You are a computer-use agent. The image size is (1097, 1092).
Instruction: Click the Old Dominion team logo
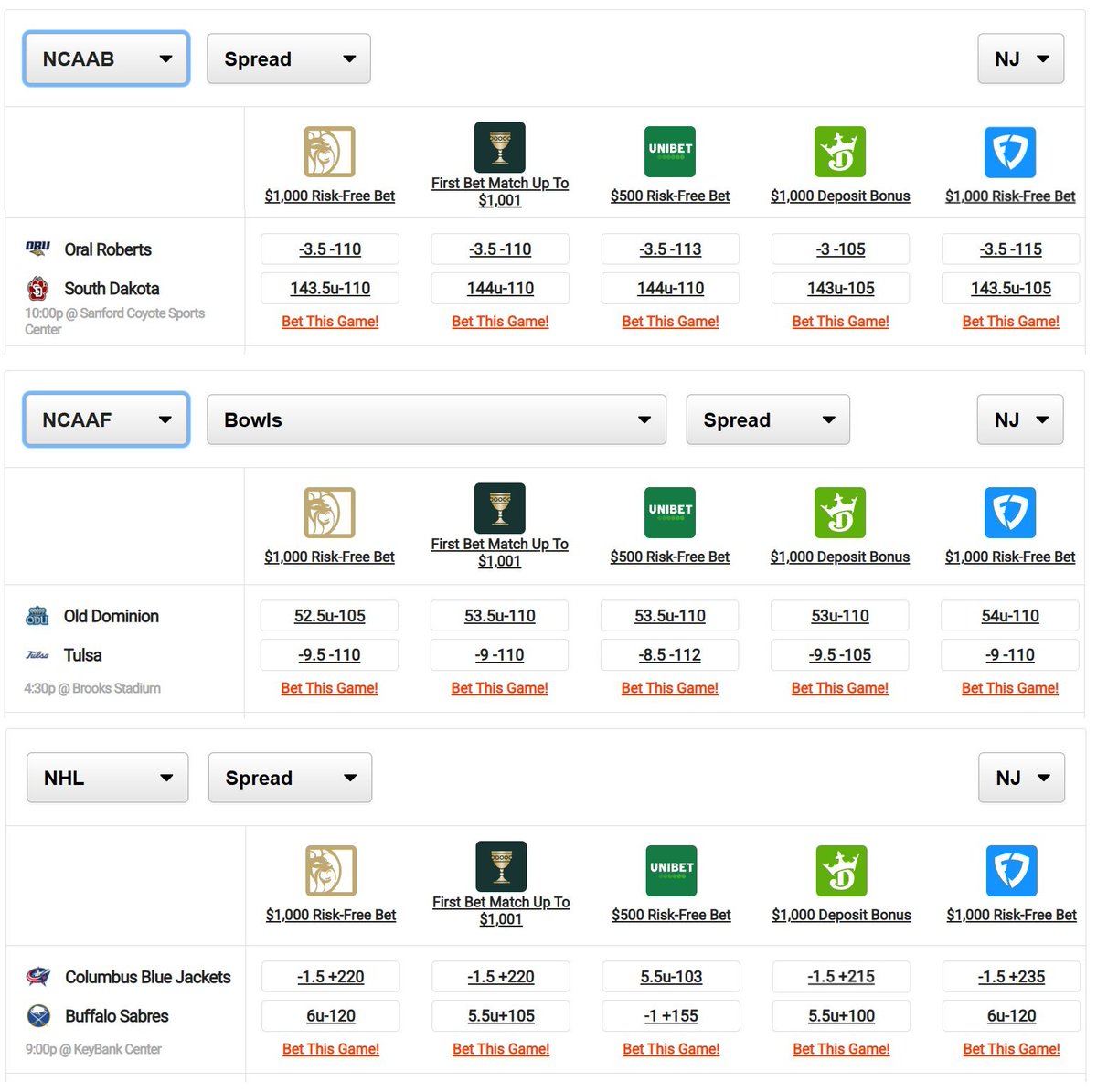[37, 616]
